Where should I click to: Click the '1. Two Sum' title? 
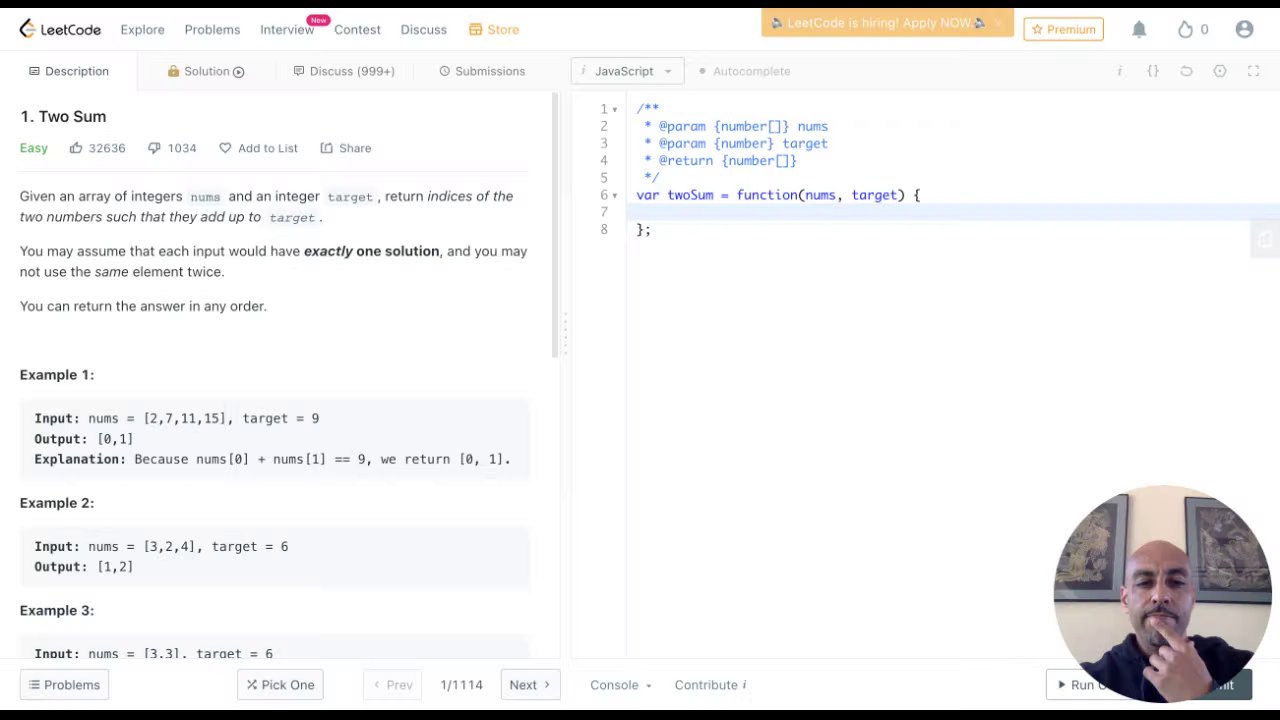(x=63, y=116)
